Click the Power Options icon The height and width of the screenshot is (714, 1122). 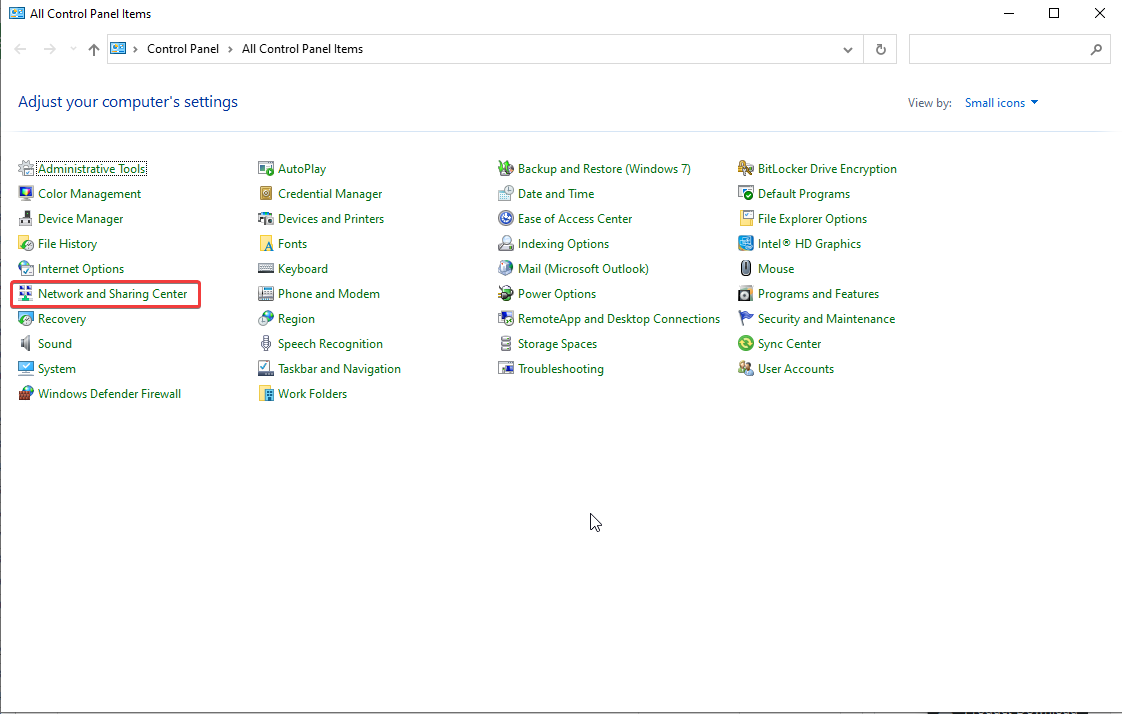(506, 294)
